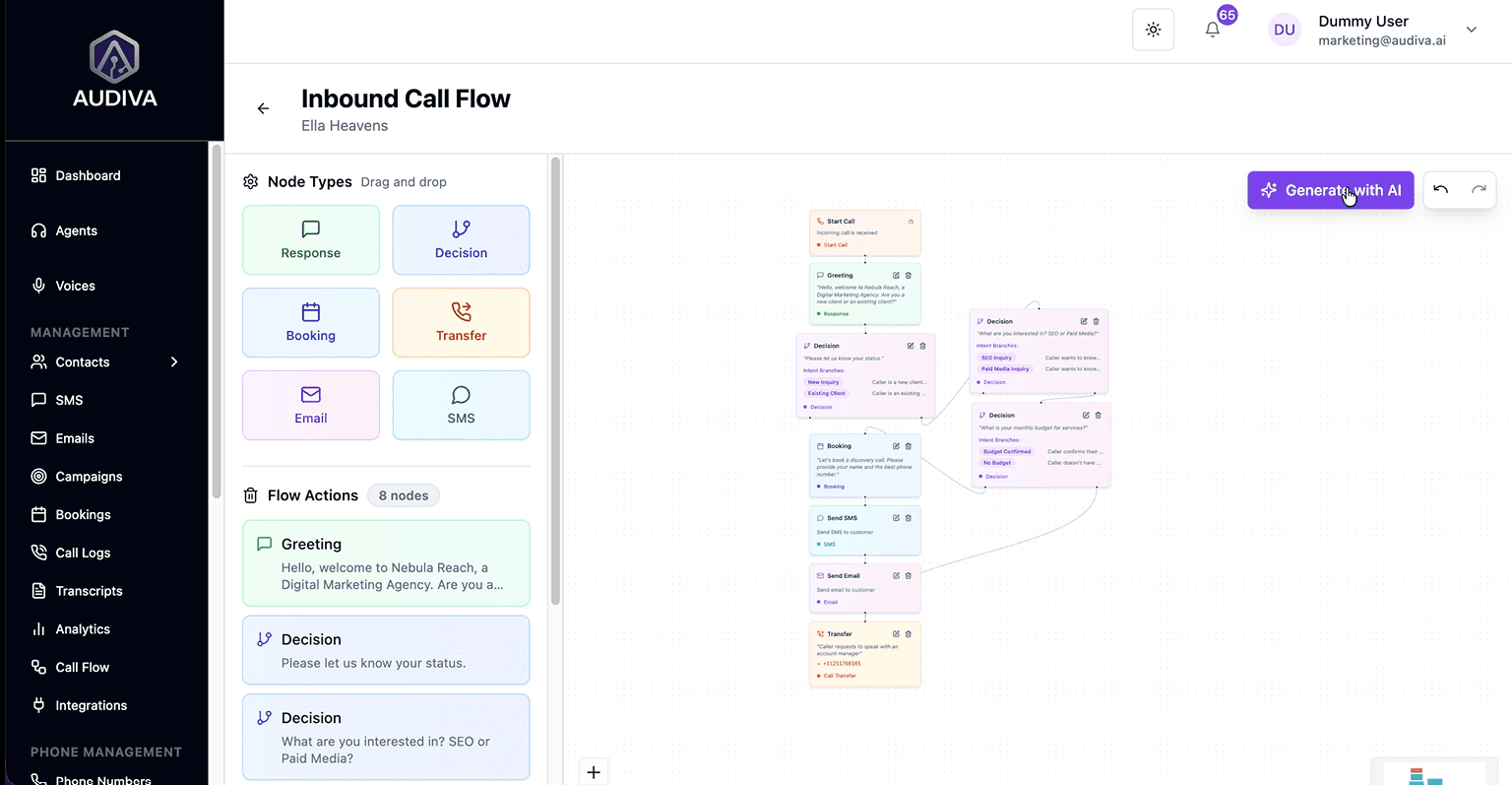
Task: Edit the Greeting node on canvas
Action: tap(896, 276)
